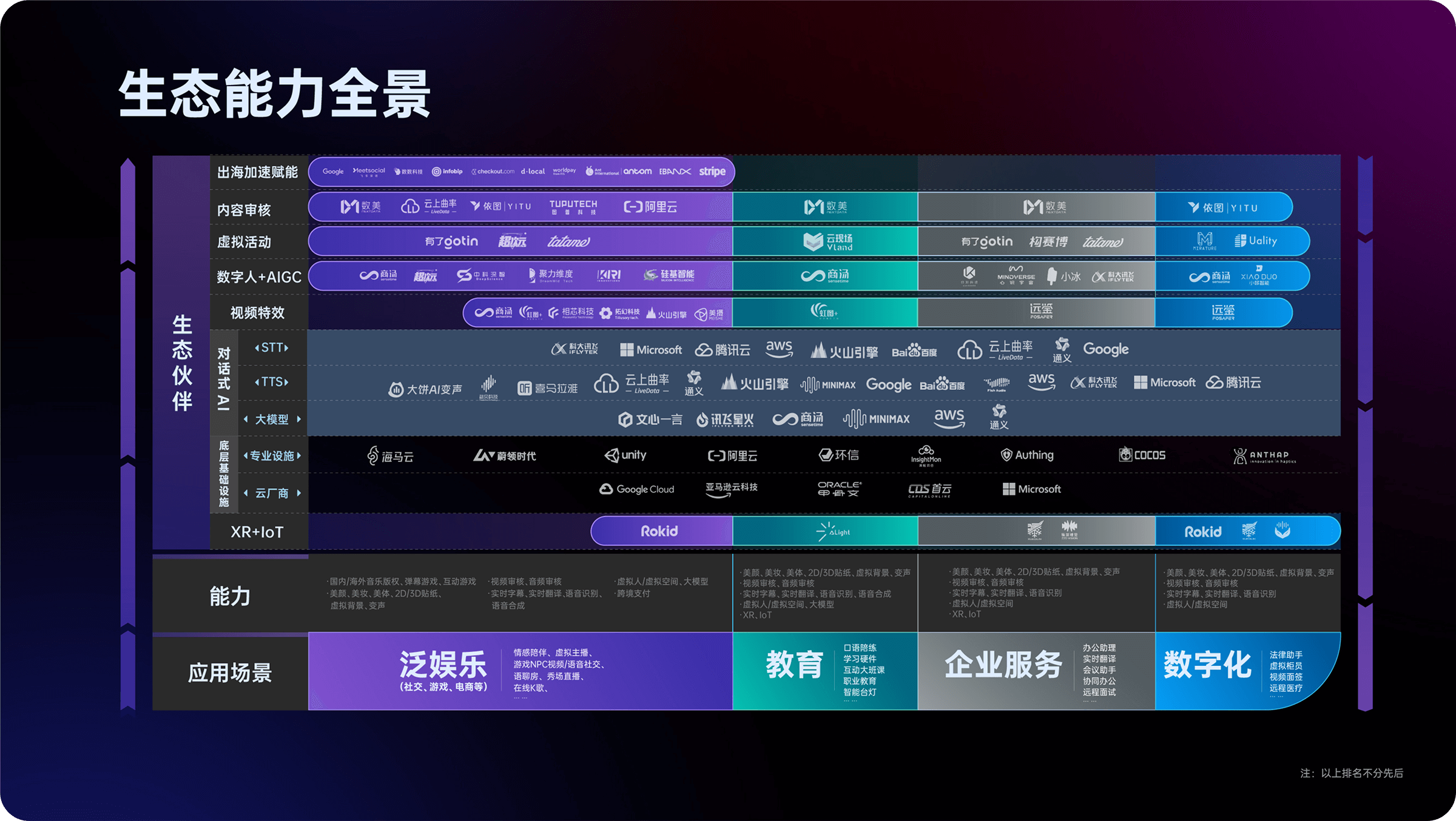Viewport: 1456px width, 821px height.
Task: Click the 生态能力全景 title
Action: (274, 94)
